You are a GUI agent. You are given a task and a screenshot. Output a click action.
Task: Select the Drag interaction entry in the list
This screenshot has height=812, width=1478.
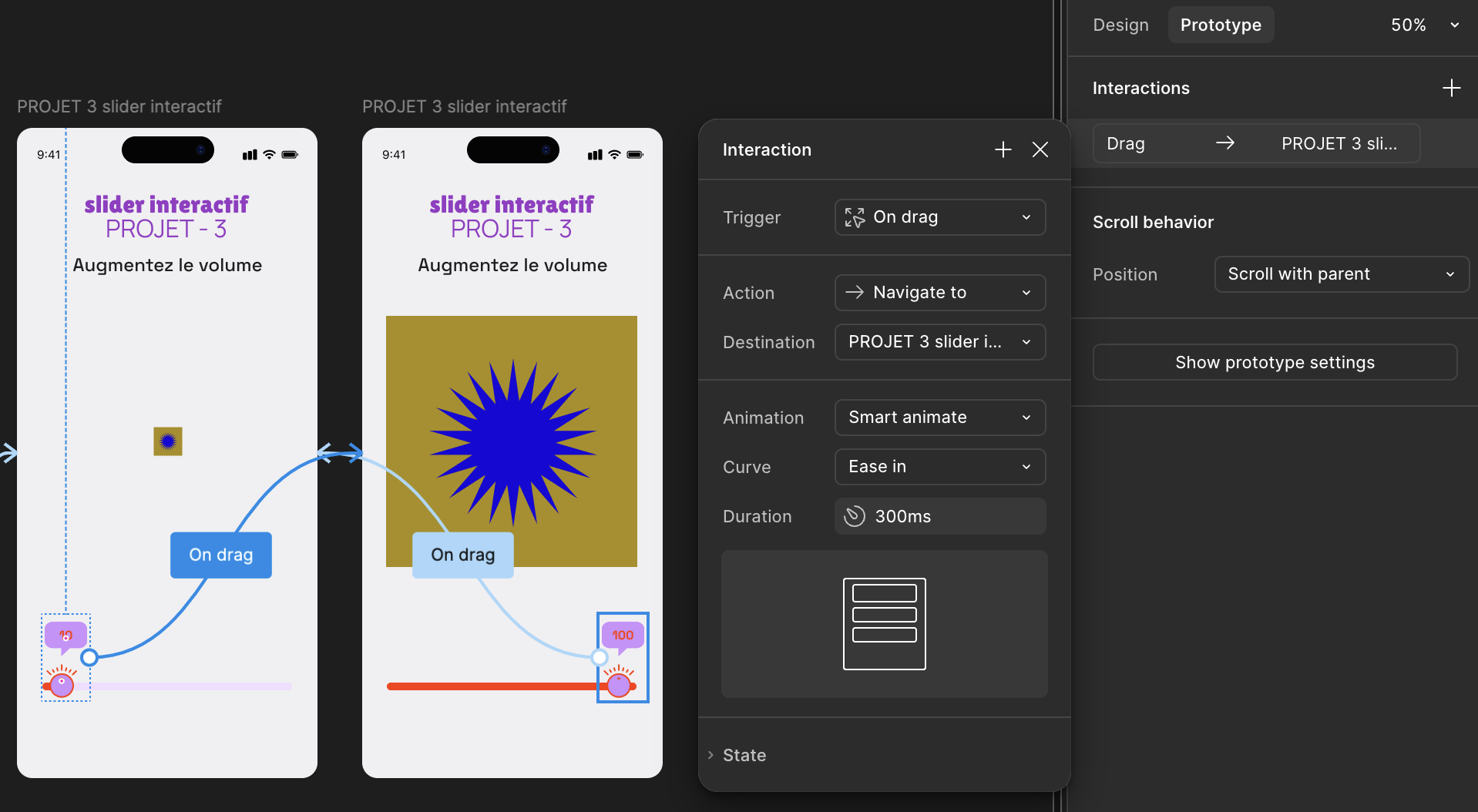(1256, 143)
